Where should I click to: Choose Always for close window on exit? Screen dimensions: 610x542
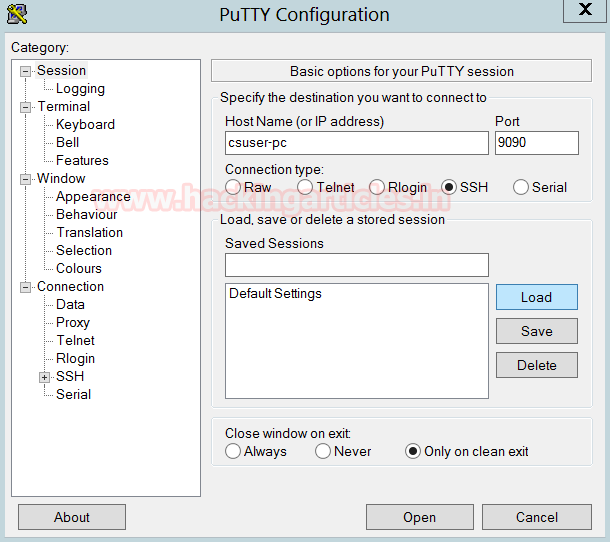[x=233, y=451]
